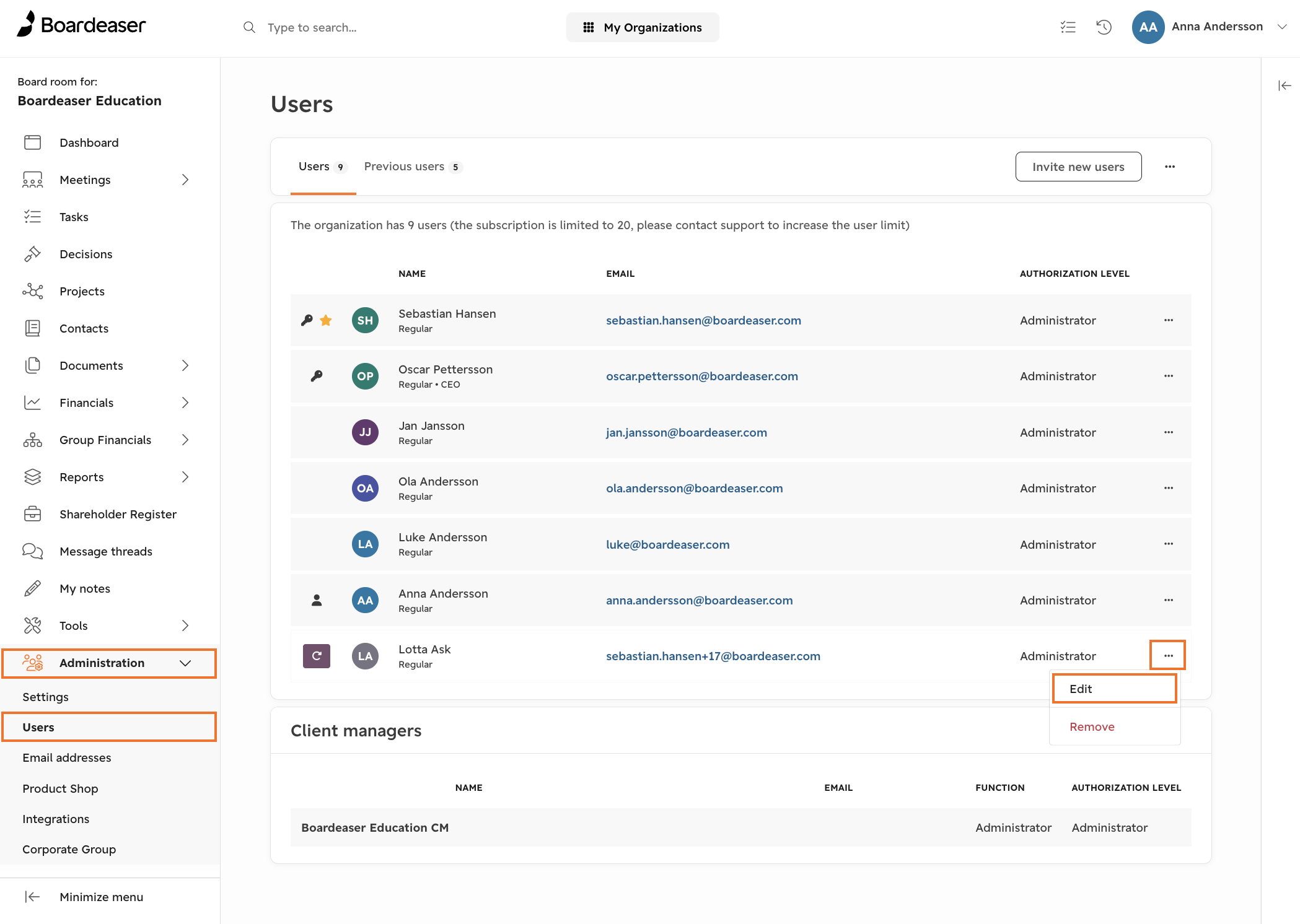Viewport: 1300px width, 924px height.
Task: Switch to the Previous users tab
Action: (x=413, y=167)
